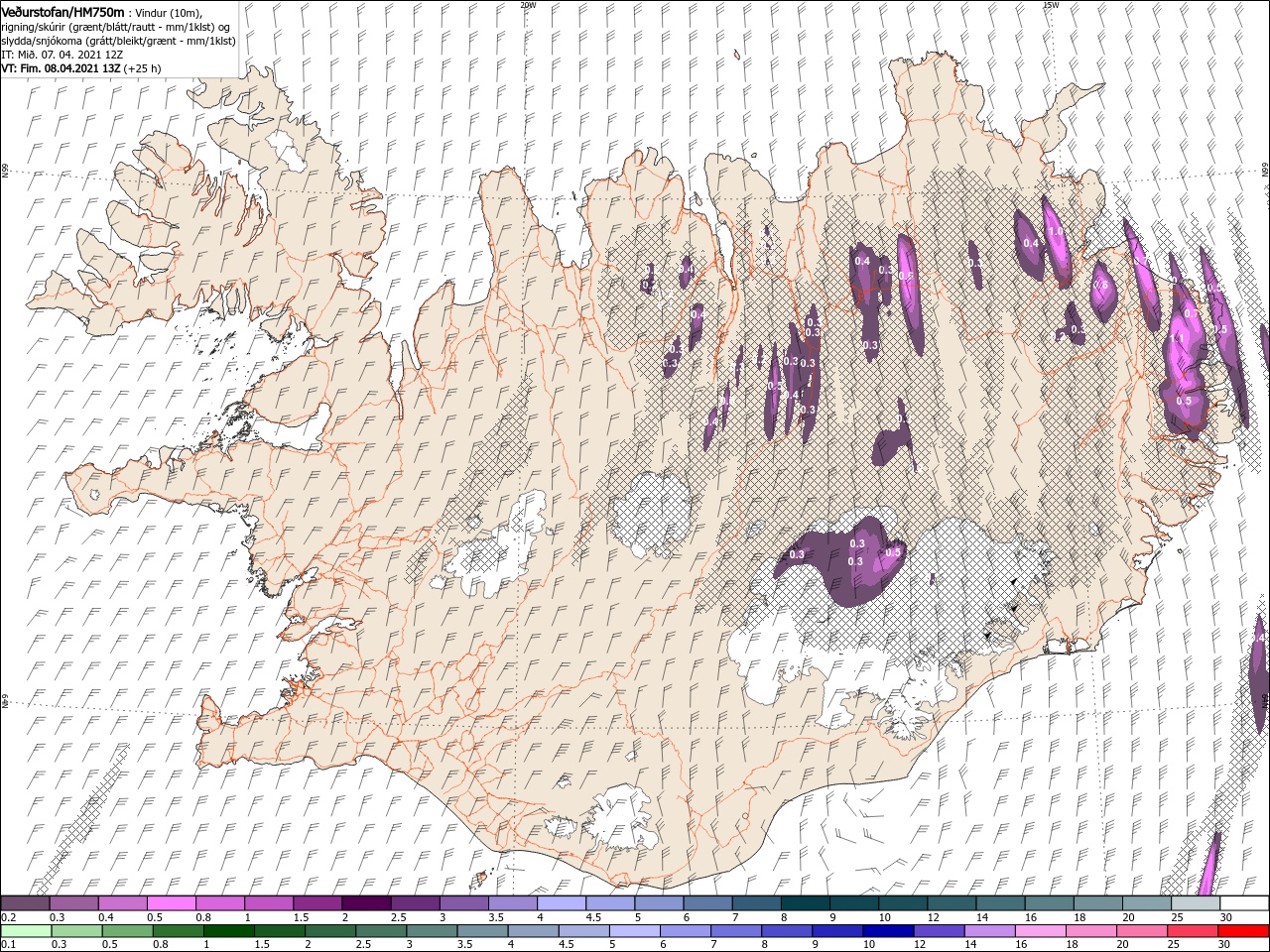
Task: Pick the dark green rain swatch between 1 and 1.5
Action: pyautogui.click(x=229, y=931)
